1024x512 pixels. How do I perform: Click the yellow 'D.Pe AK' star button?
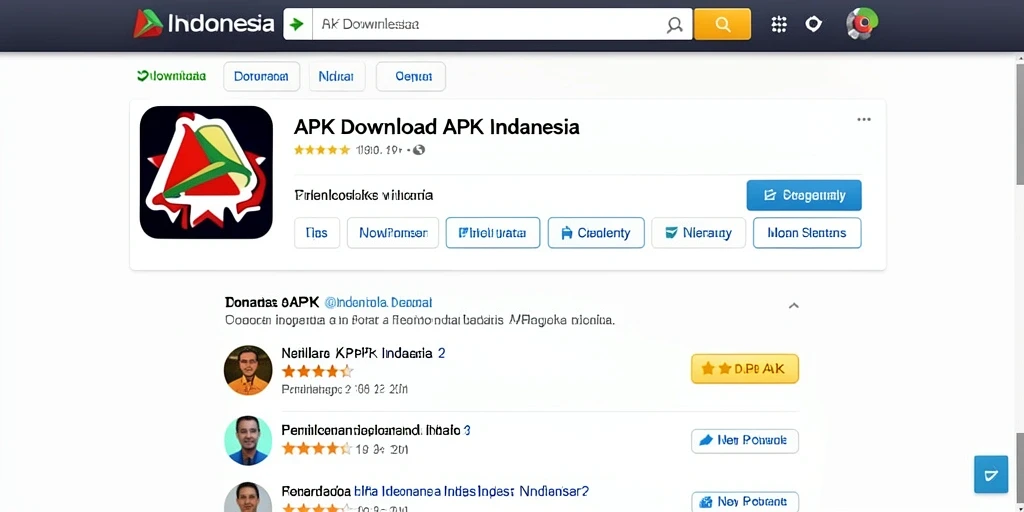(744, 369)
